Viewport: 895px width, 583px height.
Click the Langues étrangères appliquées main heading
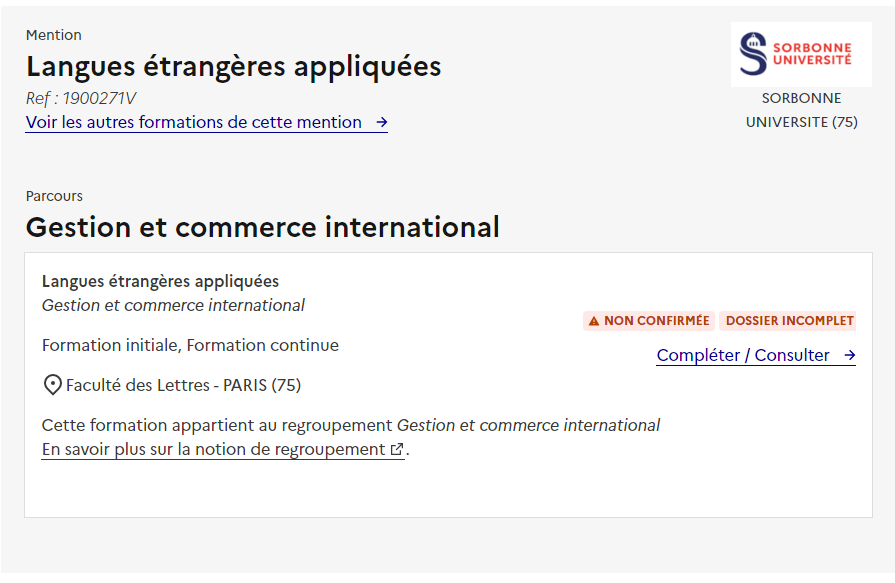pyautogui.click(x=233, y=66)
